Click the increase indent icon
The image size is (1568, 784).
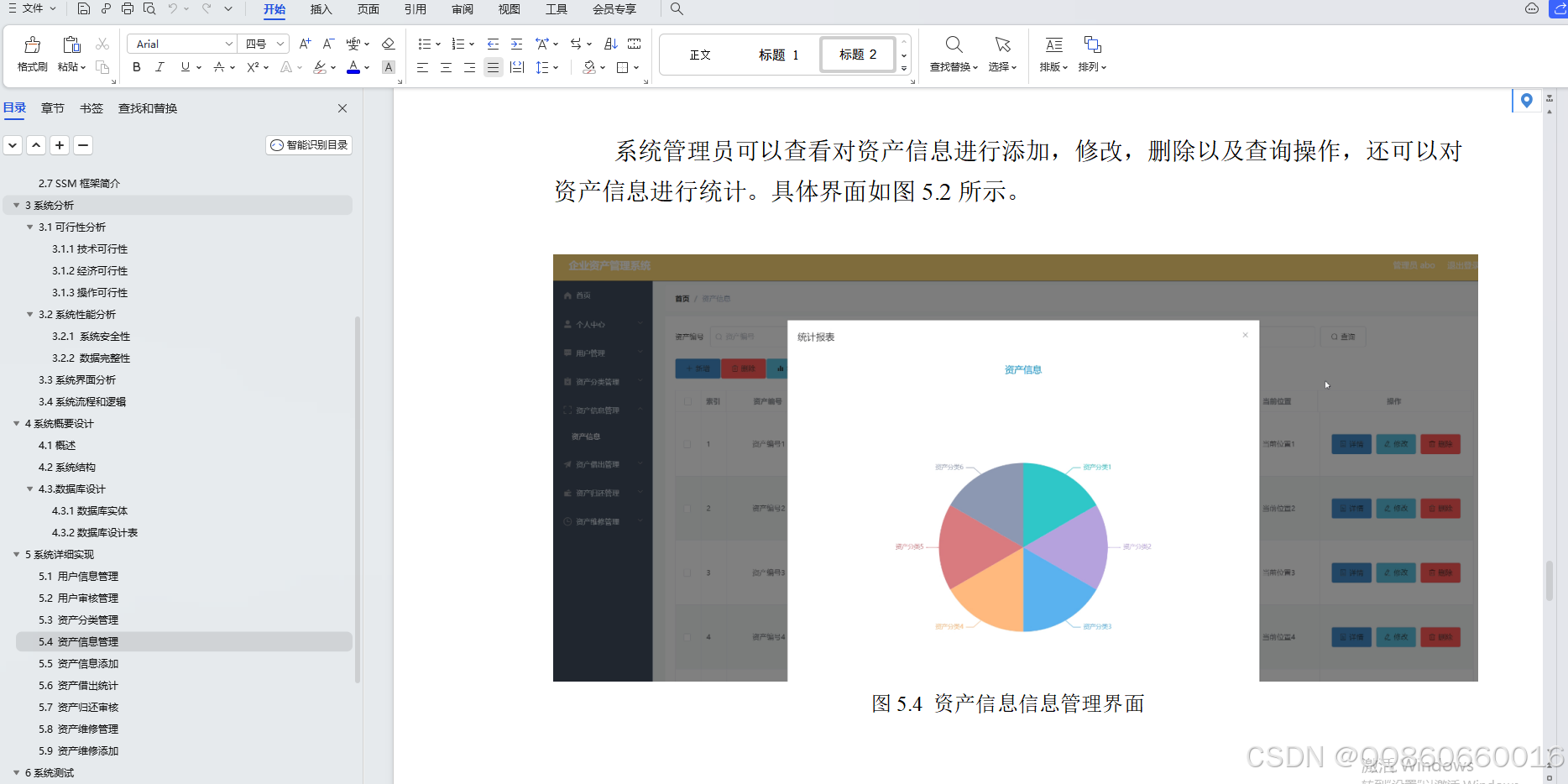[x=516, y=44]
